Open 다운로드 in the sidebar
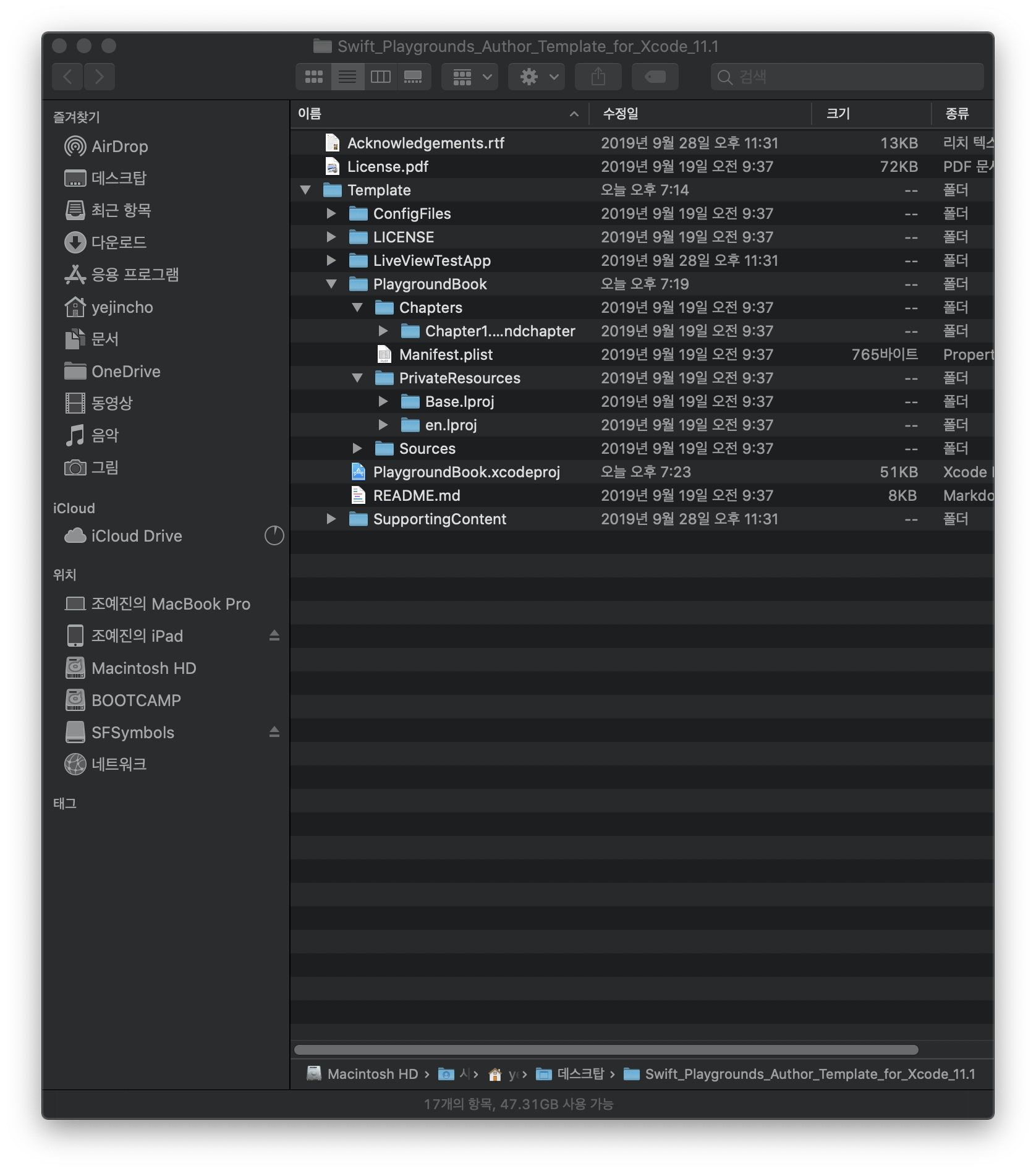 (x=166, y=242)
